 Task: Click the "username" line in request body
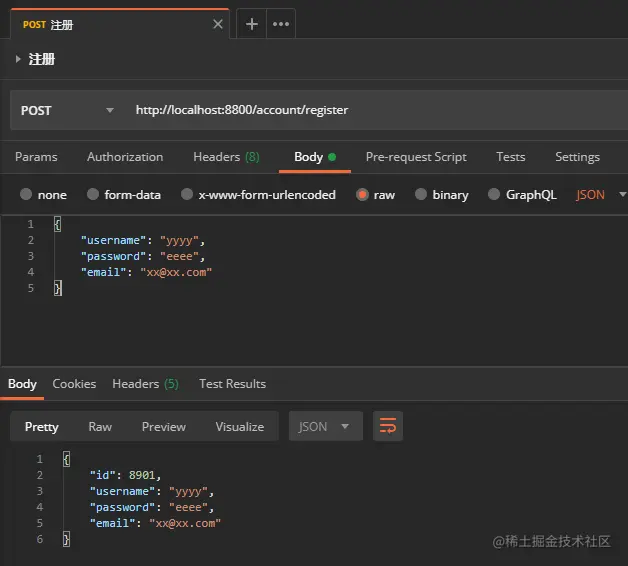point(143,240)
